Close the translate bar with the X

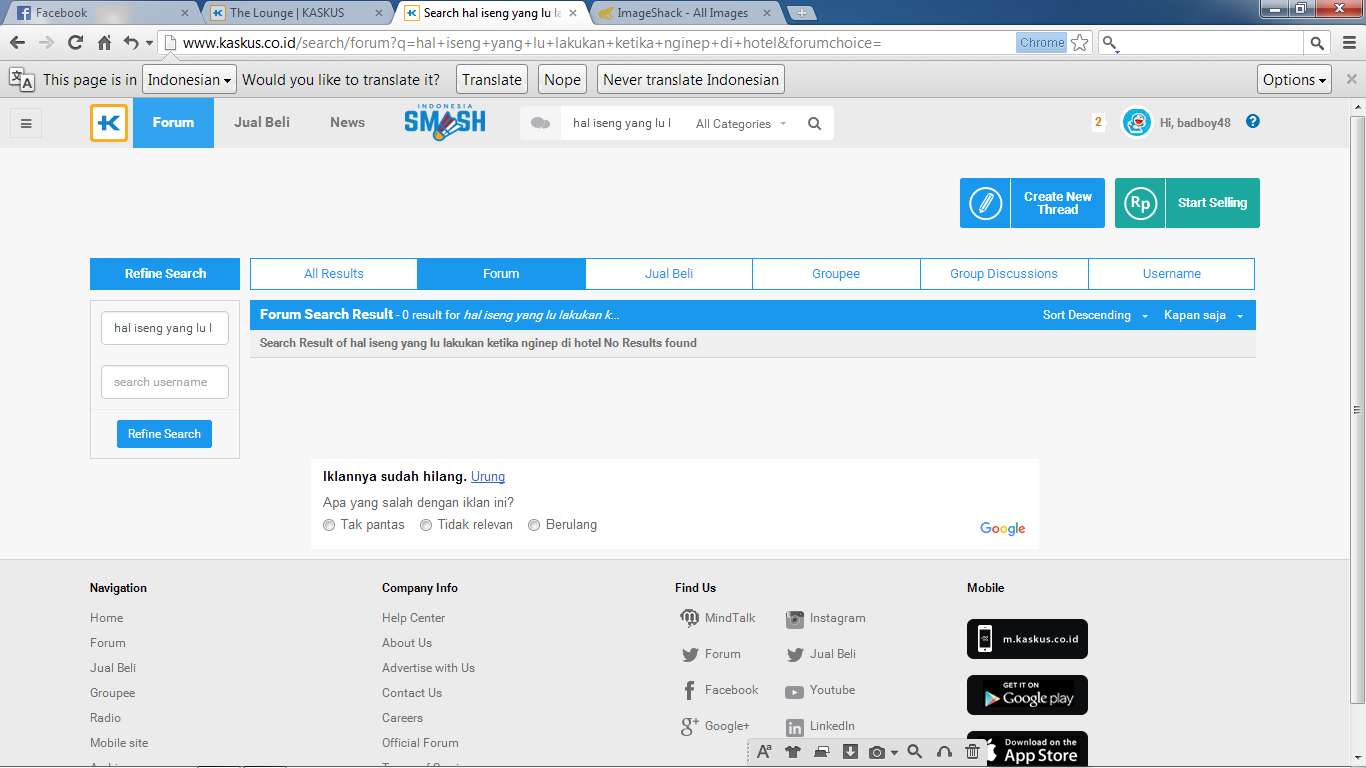[1351, 80]
